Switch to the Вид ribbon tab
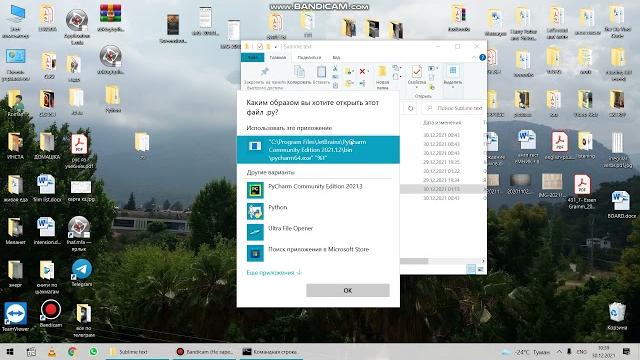The width and height of the screenshot is (640, 360). point(336,58)
